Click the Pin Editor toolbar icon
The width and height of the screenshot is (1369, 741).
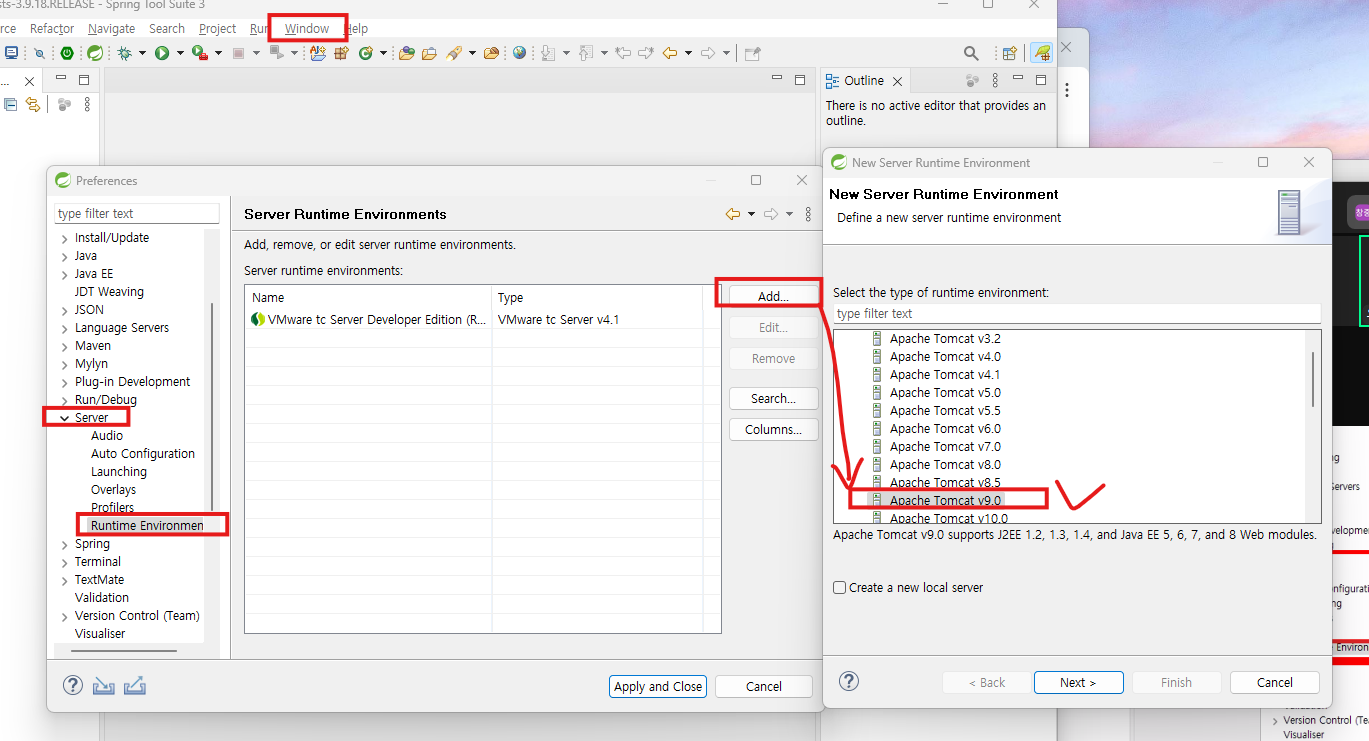(x=753, y=53)
